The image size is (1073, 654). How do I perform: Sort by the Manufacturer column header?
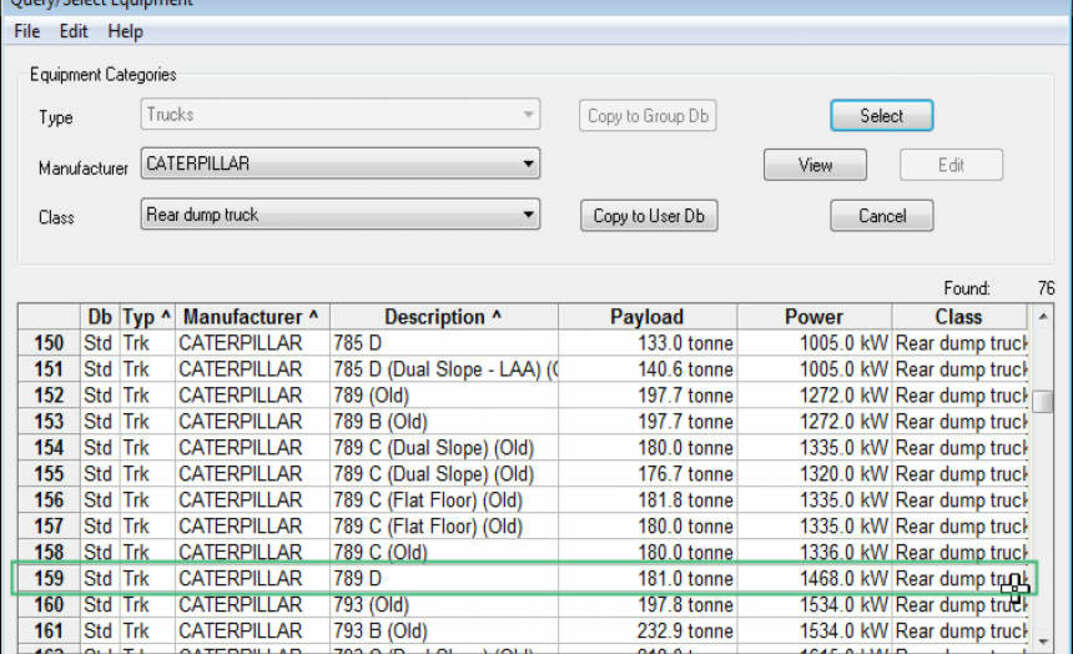click(x=251, y=317)
